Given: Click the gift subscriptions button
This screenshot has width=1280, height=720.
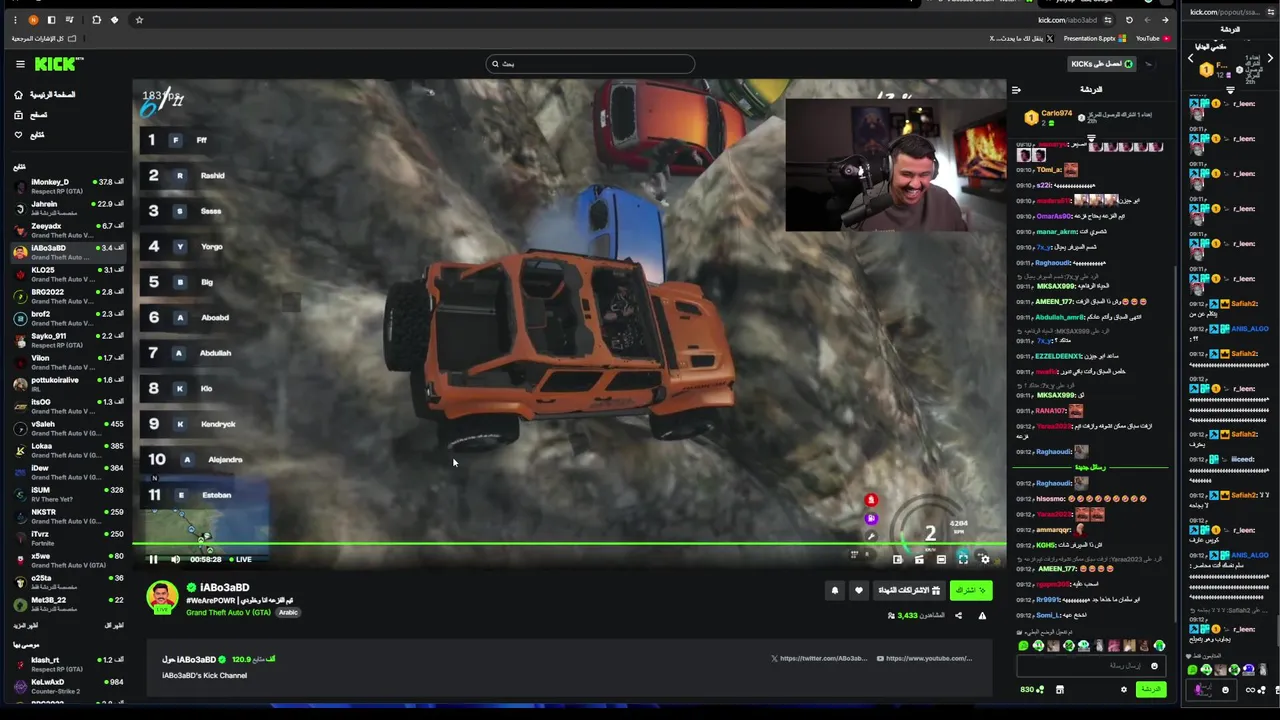Looking at the screenshot, I should tap(909, 591).
